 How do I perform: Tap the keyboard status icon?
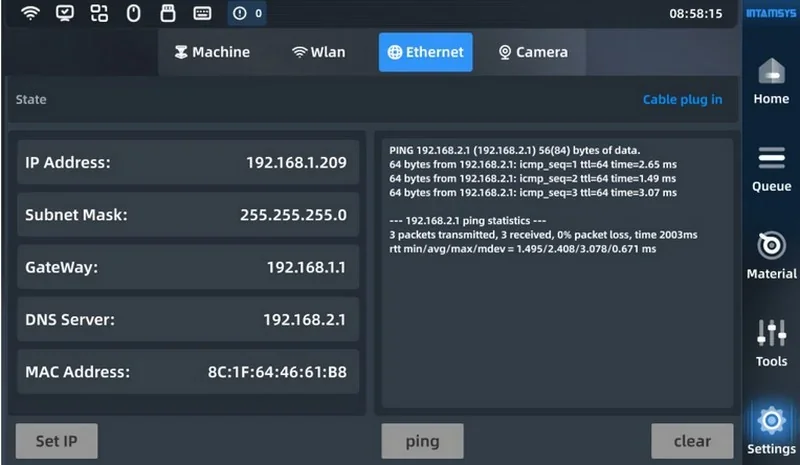[x=202, y=13]
